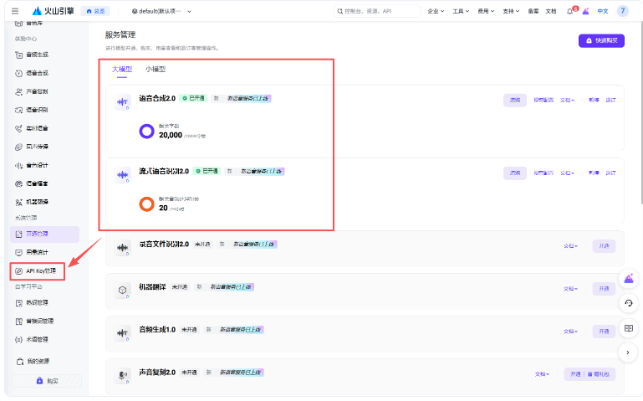Click the 开通 button for 录音文件识别2.0
643x401 pixels.
coord(604,246)
